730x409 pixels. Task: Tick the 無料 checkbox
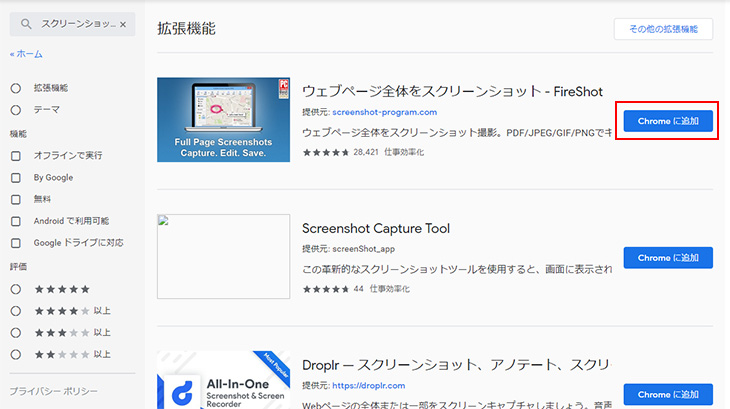[x=16, y=200]
